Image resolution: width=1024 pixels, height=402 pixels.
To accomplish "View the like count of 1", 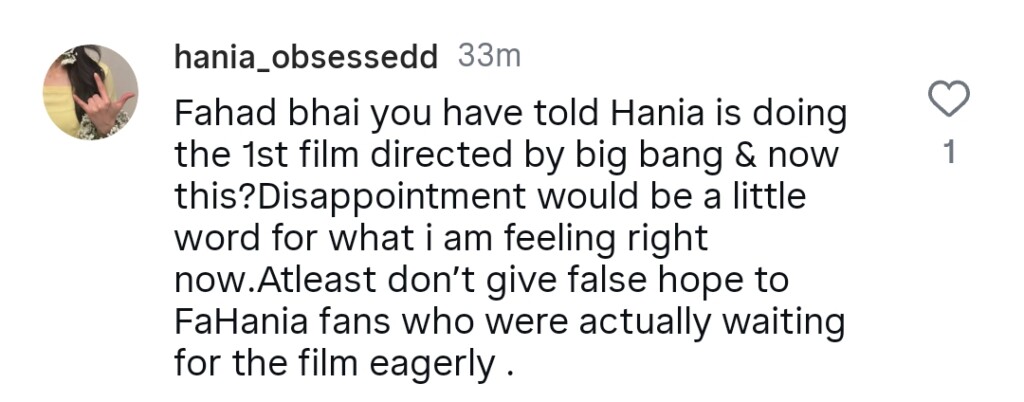I will click(x=949, y=155).
